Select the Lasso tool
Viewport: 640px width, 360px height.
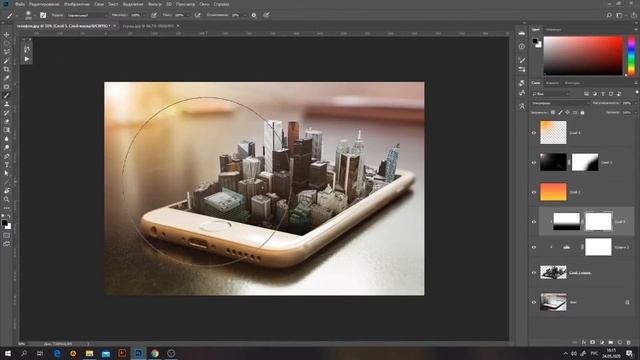pos(7,52)
